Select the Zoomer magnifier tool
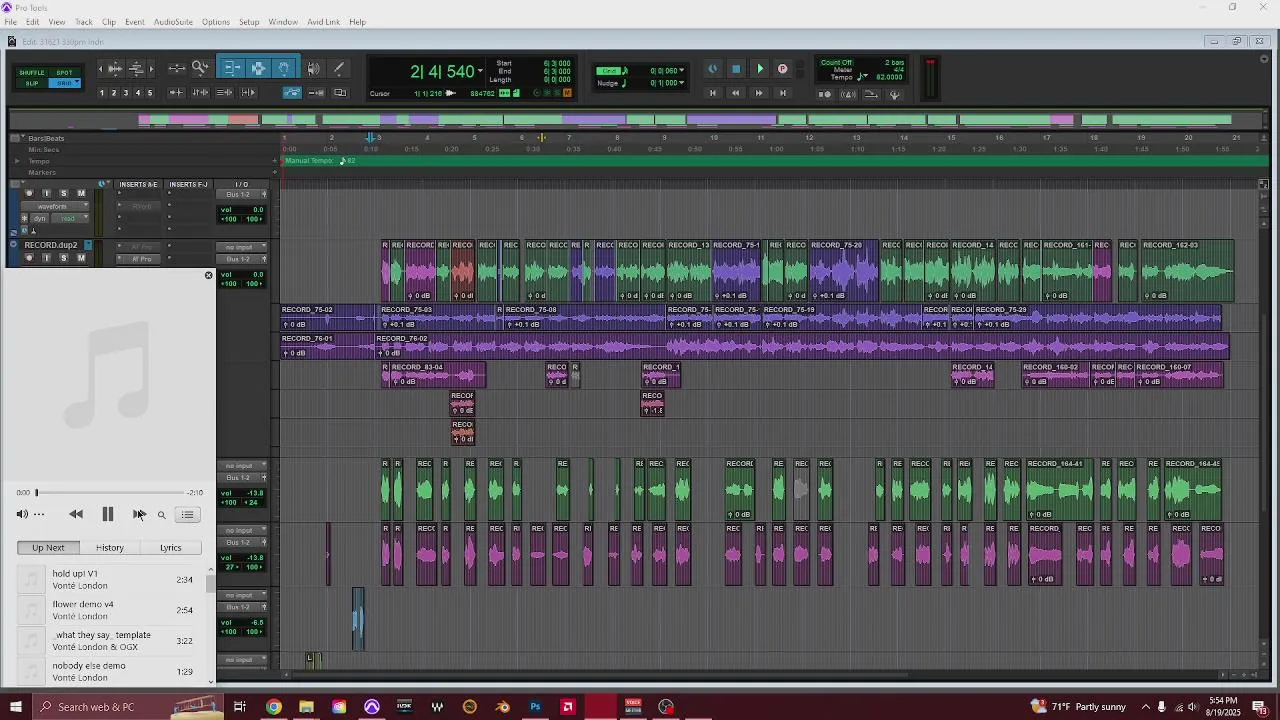Screen dimensions: 1280x720 pyautogui.click(x=200, y=68)
